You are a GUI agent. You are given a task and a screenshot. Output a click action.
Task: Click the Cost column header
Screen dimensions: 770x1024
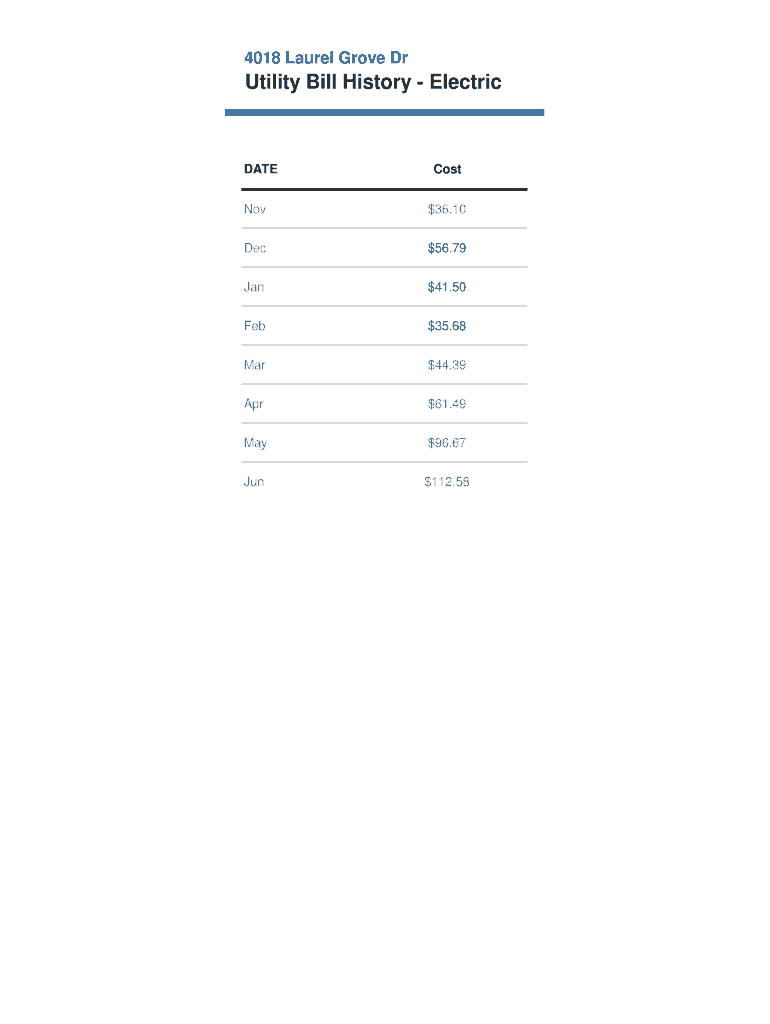tap(447, 169)
